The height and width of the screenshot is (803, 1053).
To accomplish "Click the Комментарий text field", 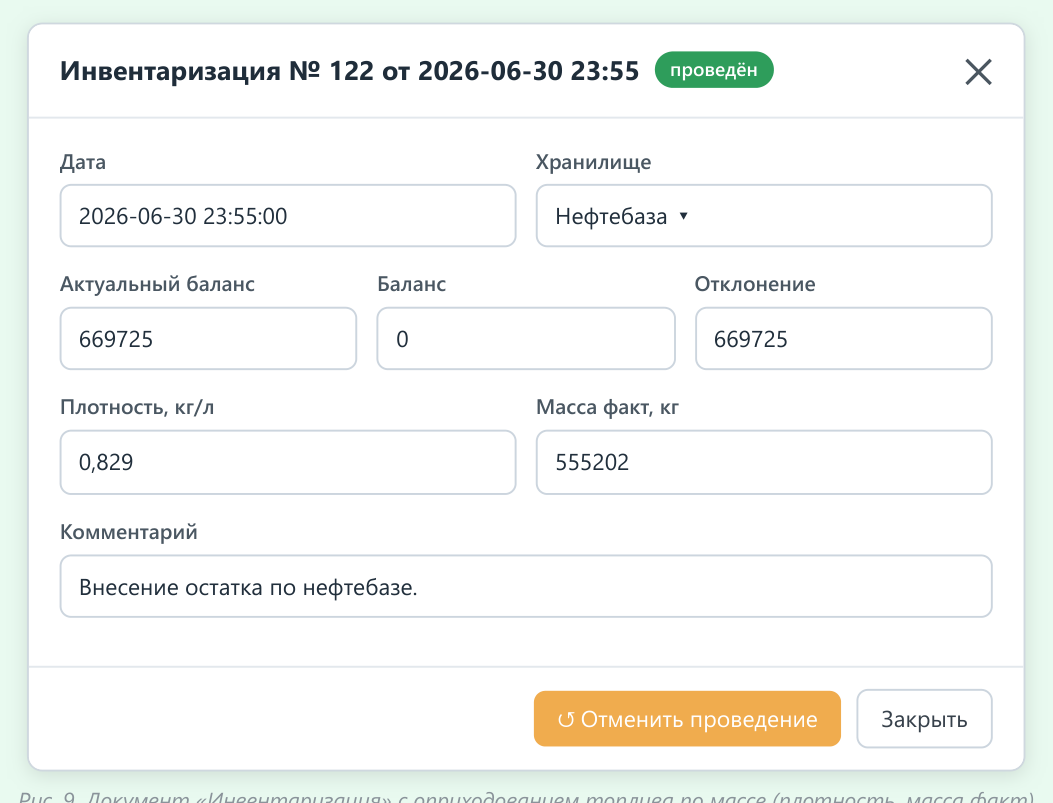I will tap(526, 586).
